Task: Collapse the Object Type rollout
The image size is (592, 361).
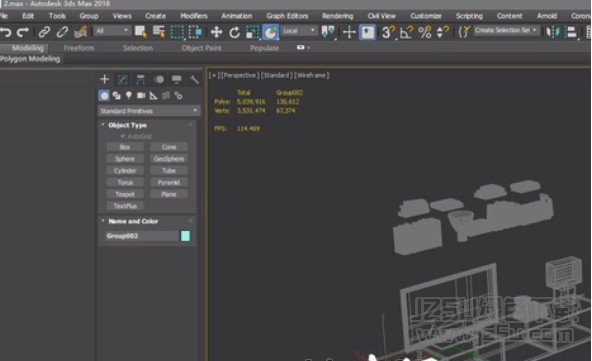Action: click(x=127, y=125)
